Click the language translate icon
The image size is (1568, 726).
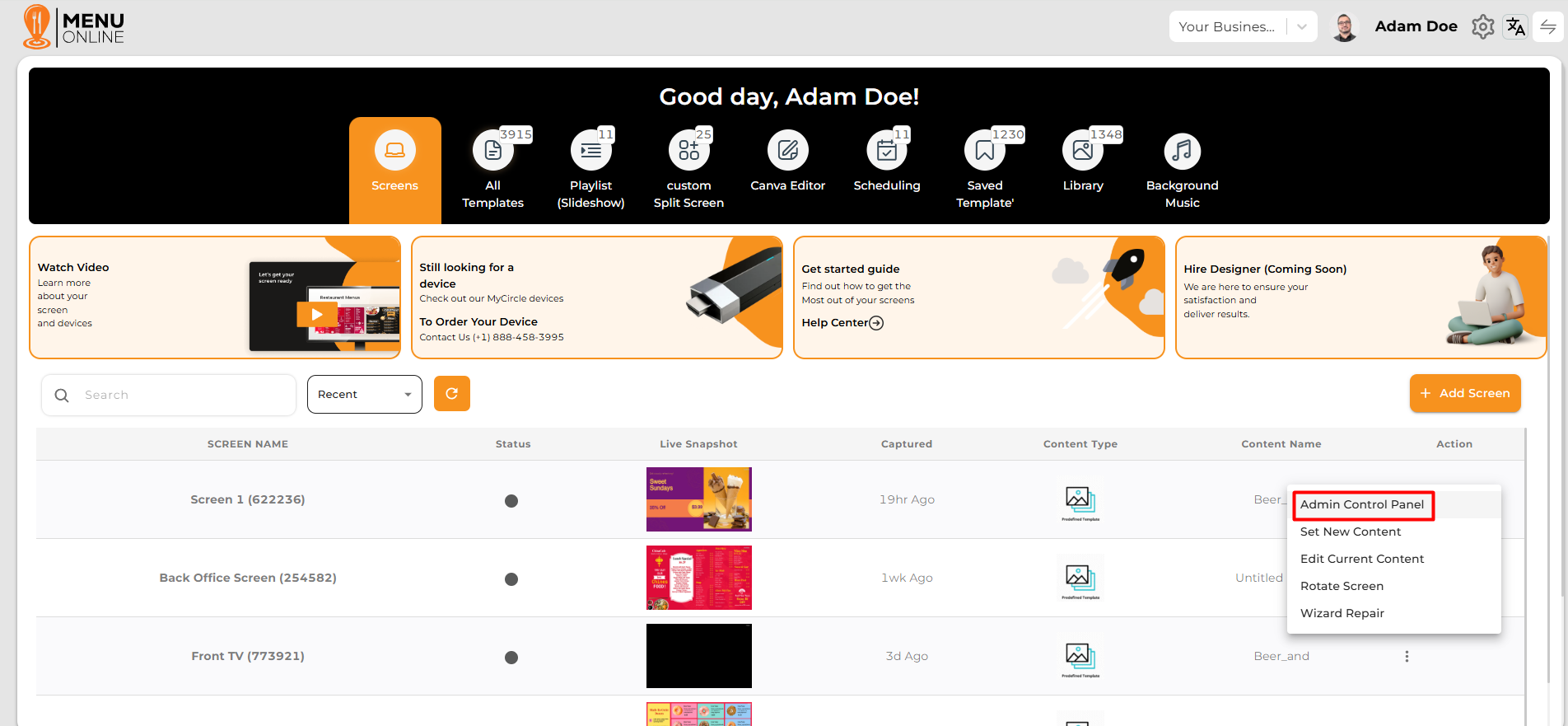coord(1515,27)
